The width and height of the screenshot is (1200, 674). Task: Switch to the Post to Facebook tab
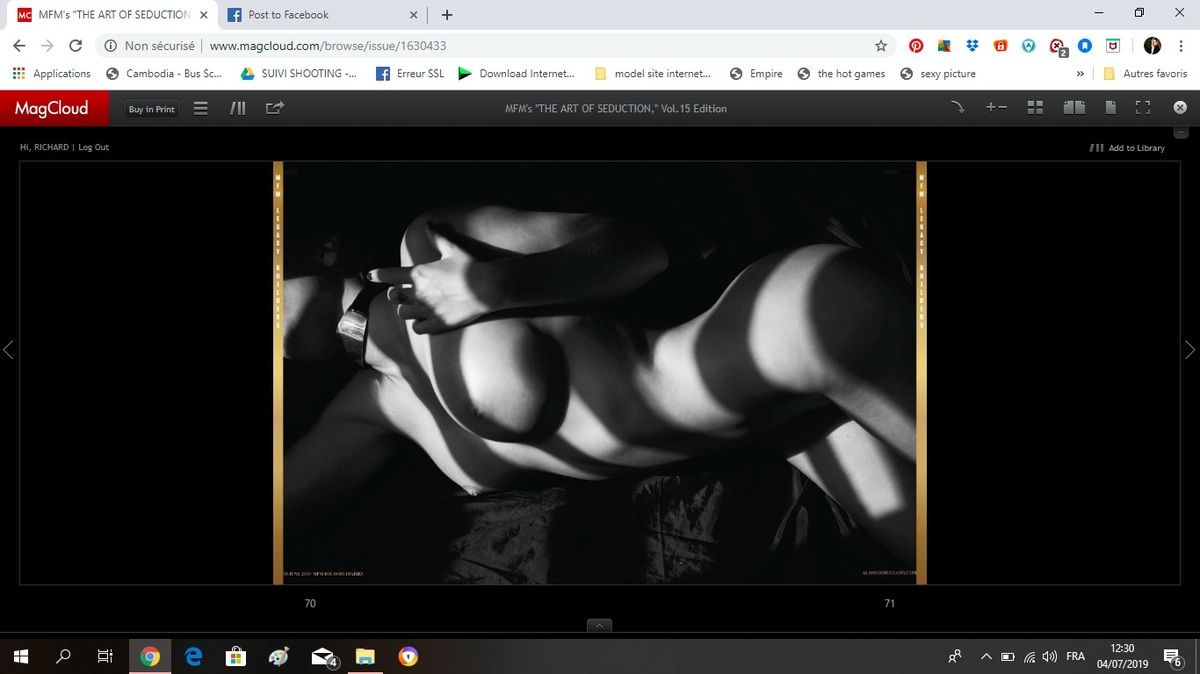coord(320,15)
